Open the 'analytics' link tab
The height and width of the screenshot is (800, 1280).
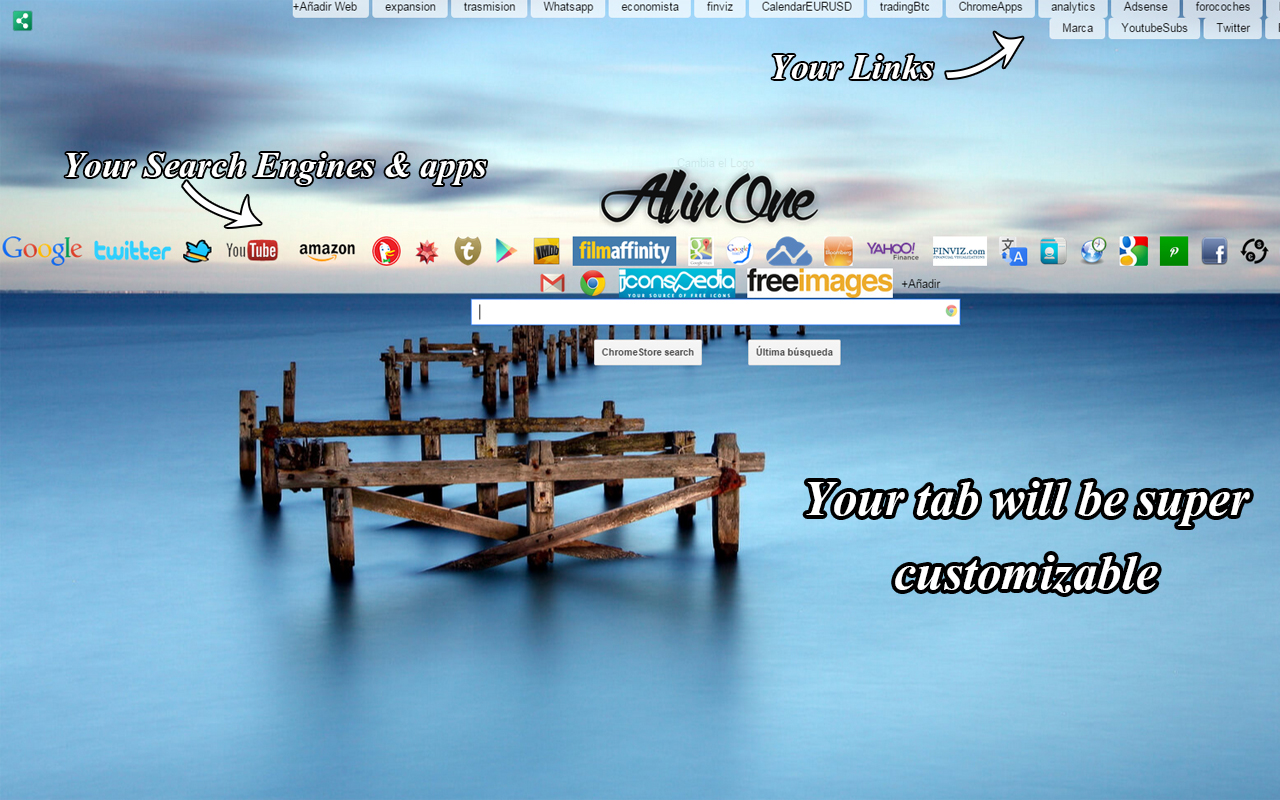(x=1073, y=7)
